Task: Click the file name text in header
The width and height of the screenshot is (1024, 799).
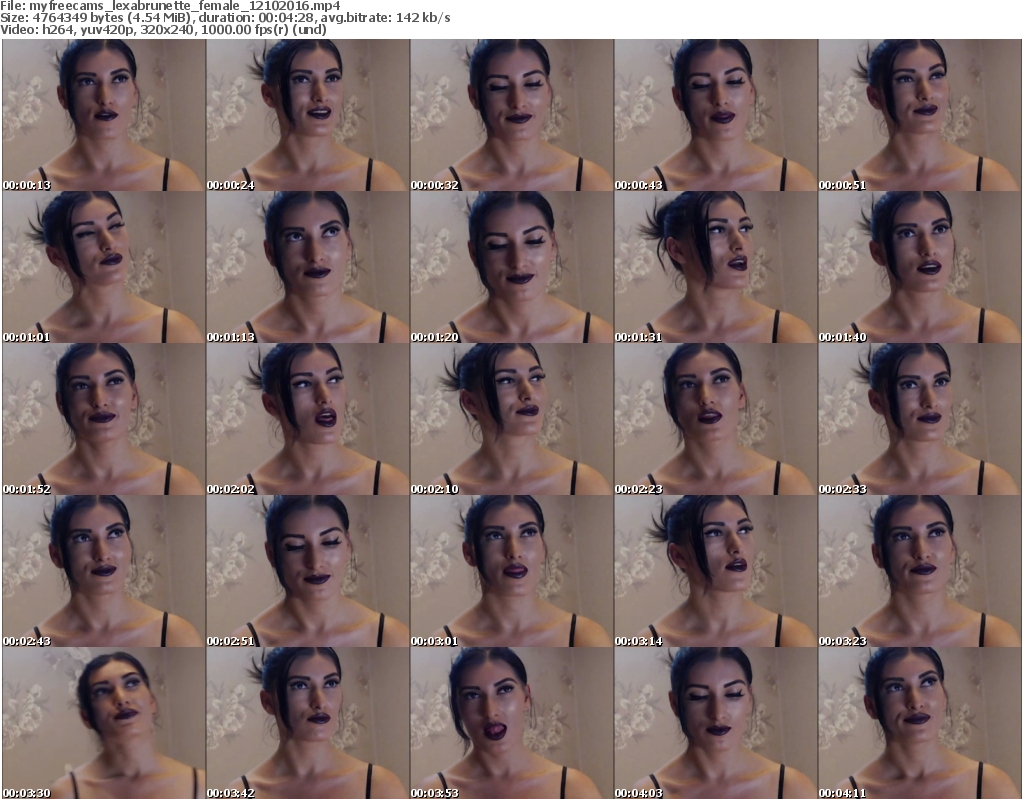Action: coord(171,6)
